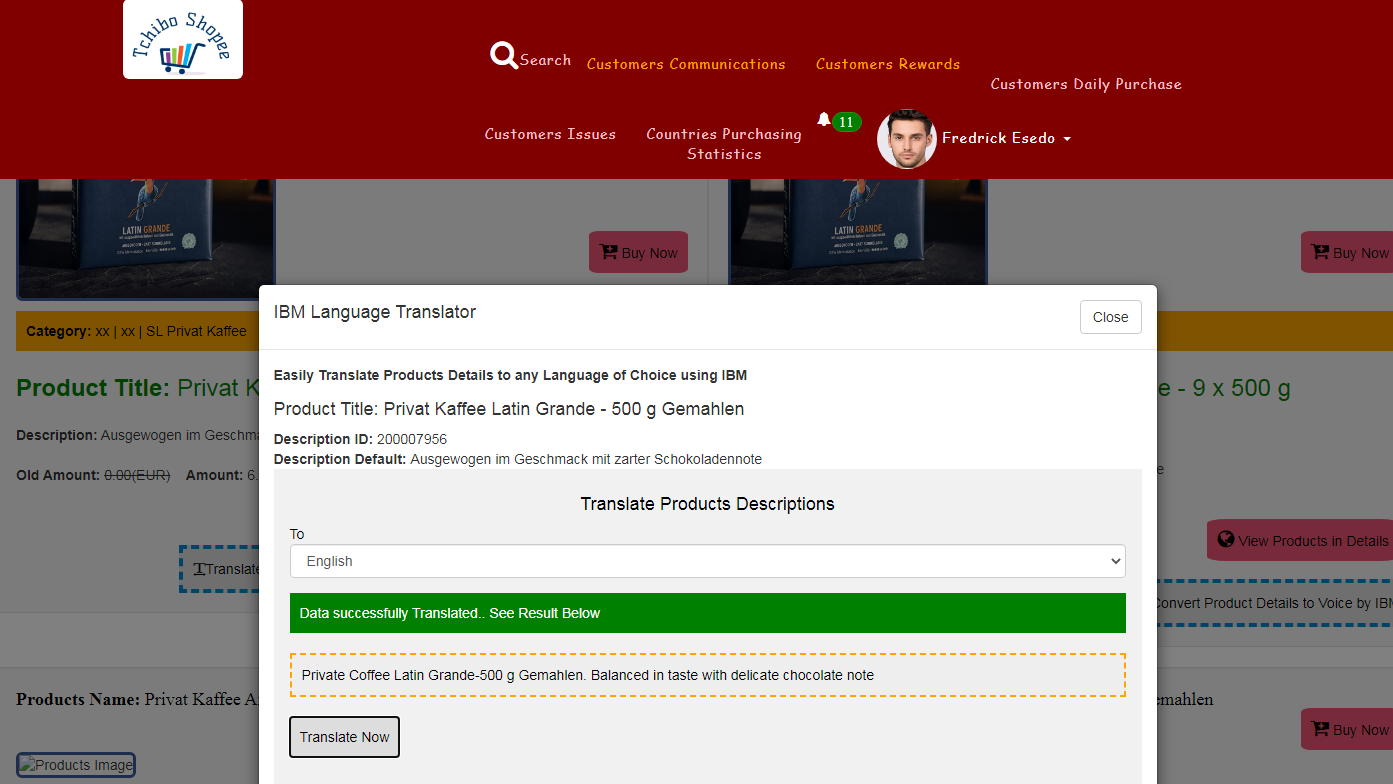Click the Translate Products Descriptions heading

pos(708,504)
